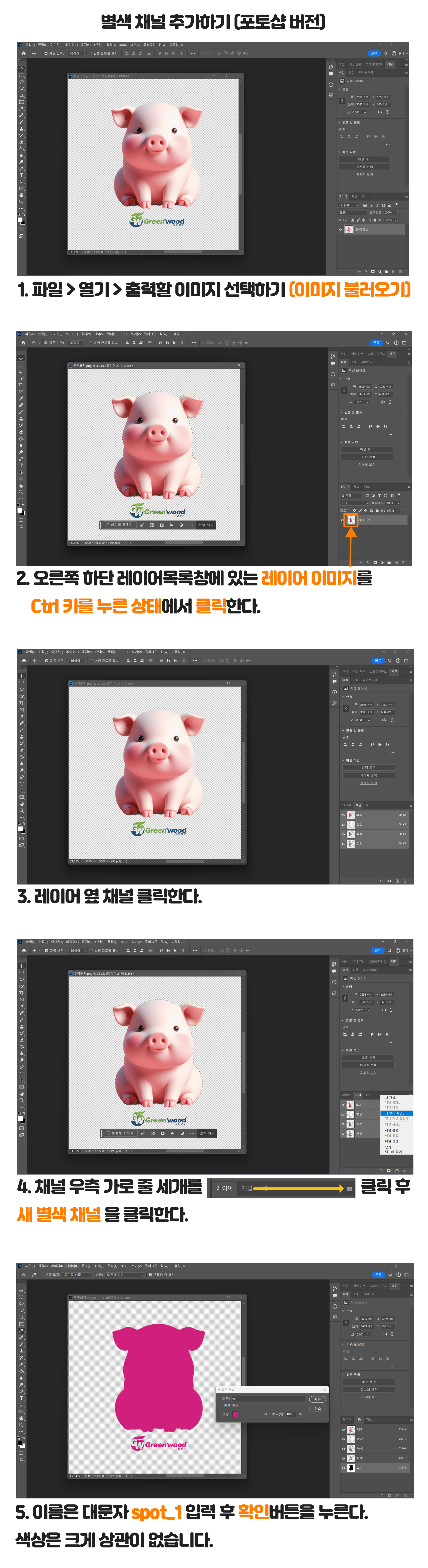Click blue 공유 button in step 5 screenshot

tap(379, 1275)
